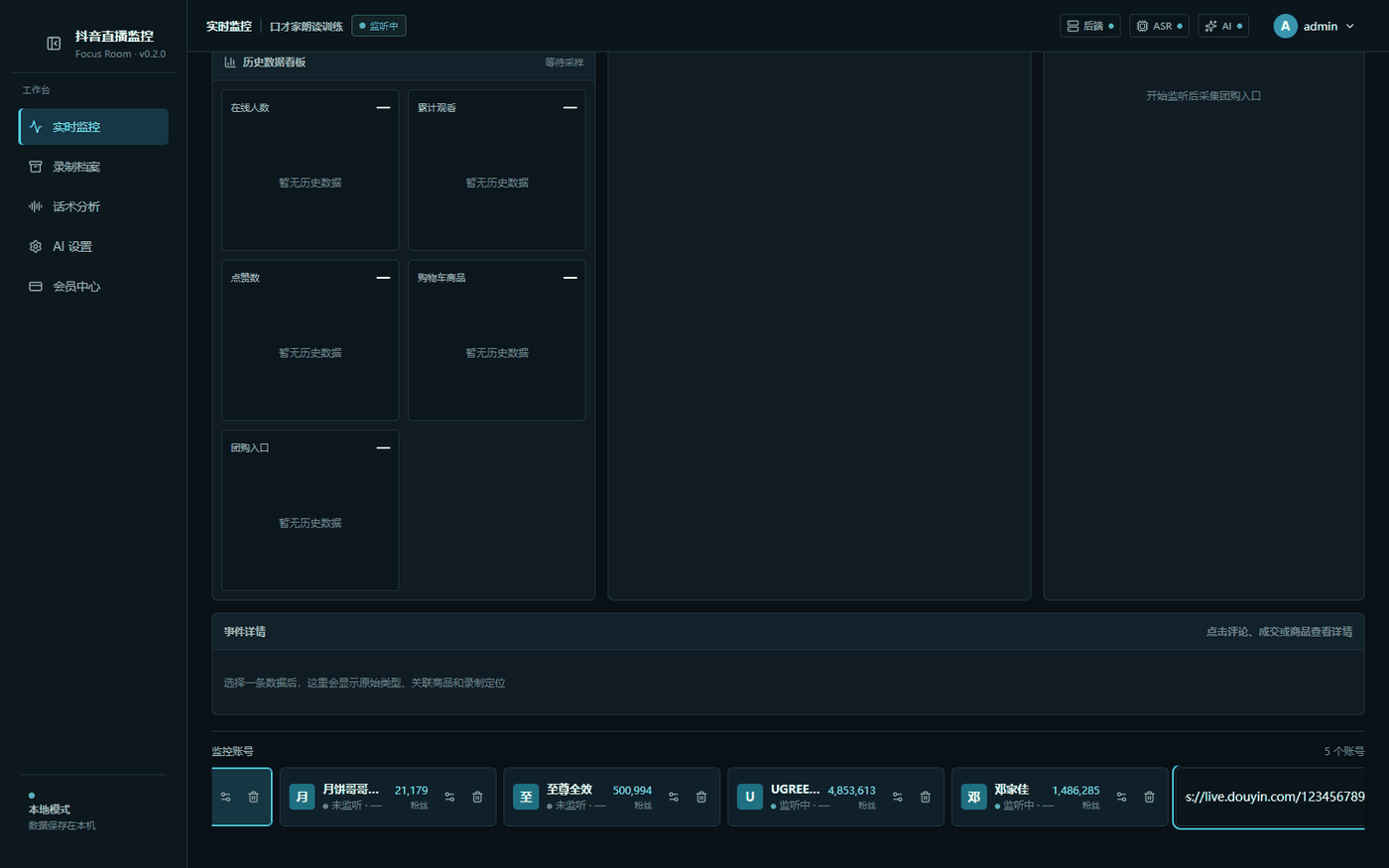
Task: Open settings for account 邓家佳
Action: point(1121,797)
